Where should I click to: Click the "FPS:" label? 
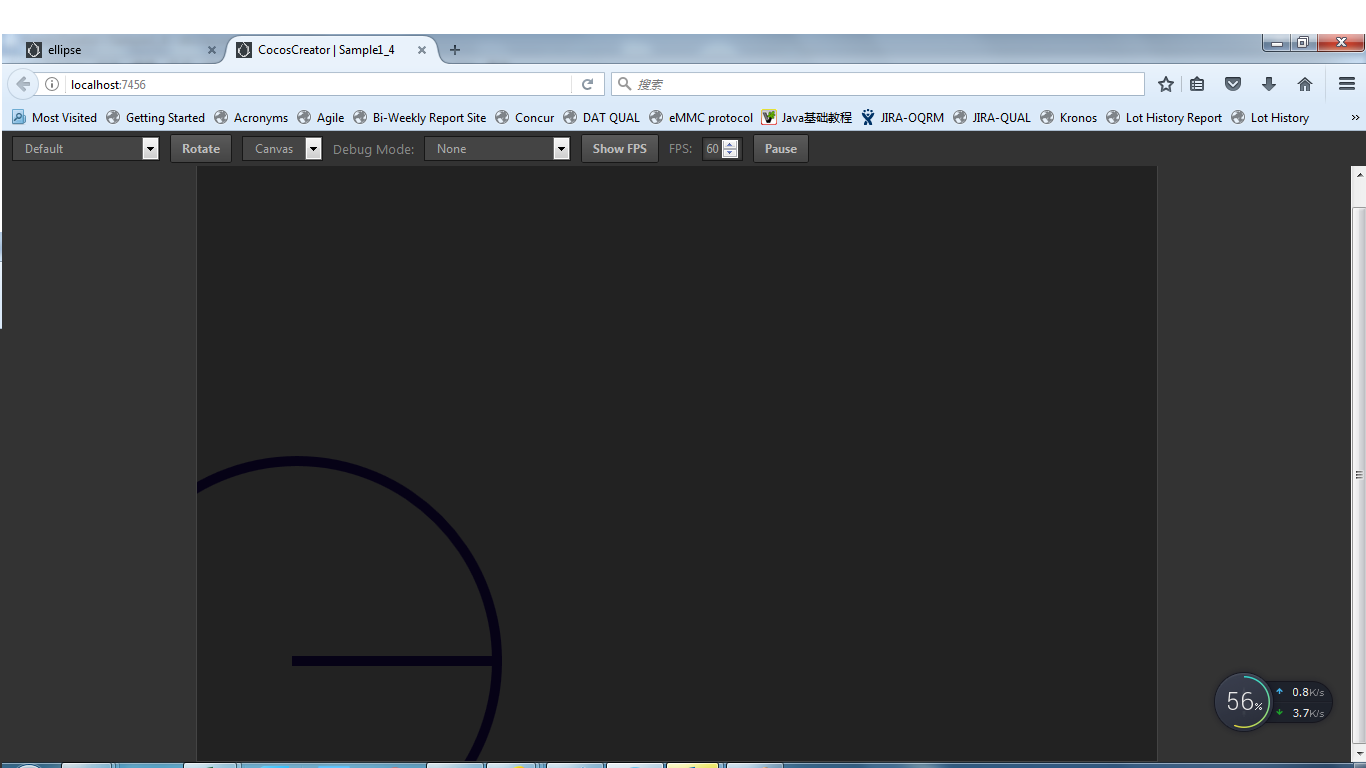[680, 149]
